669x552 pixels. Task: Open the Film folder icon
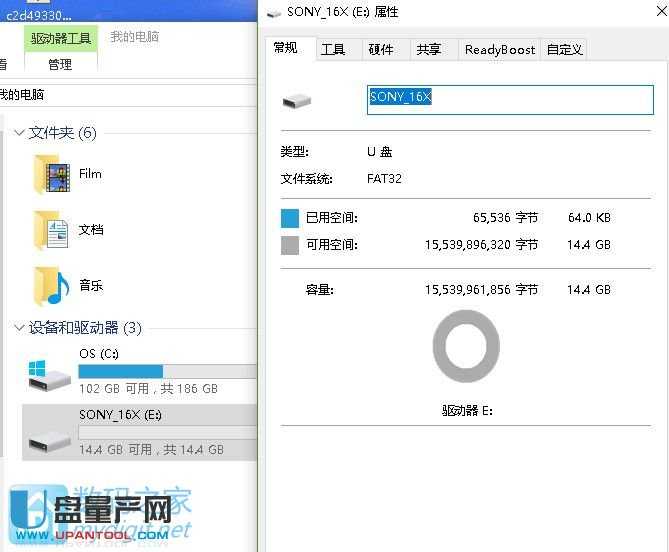point(51,174)
